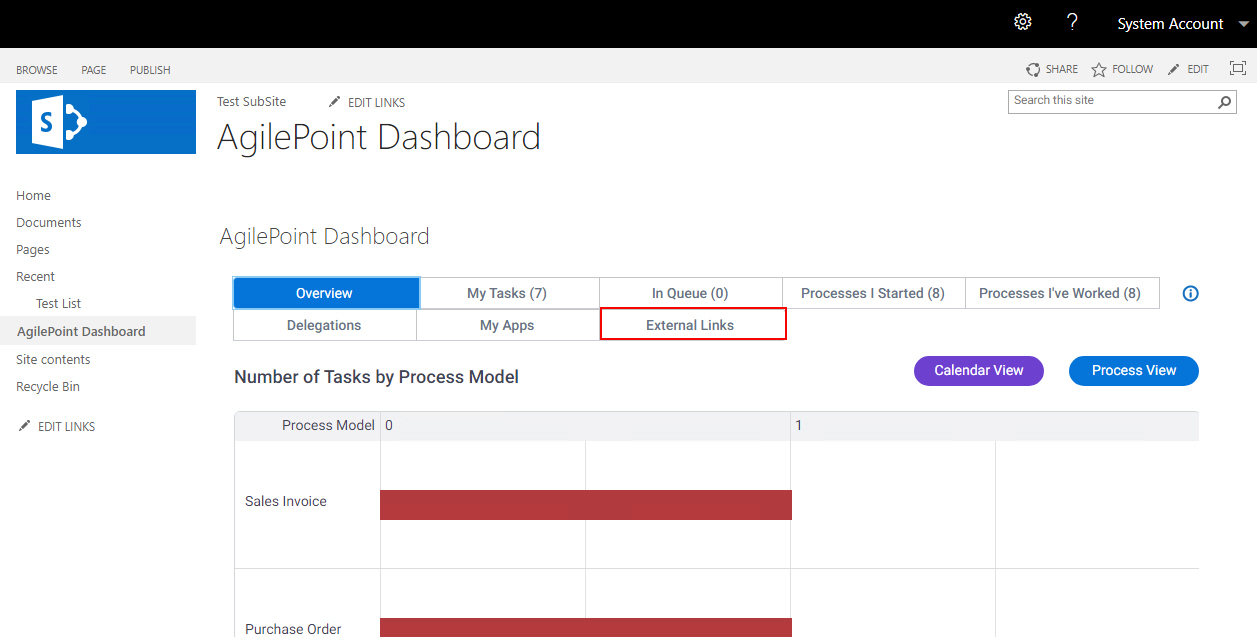Open Processes I've Worked (8) tab
The image size is (1257, 643).
[x=1061, y=293]
